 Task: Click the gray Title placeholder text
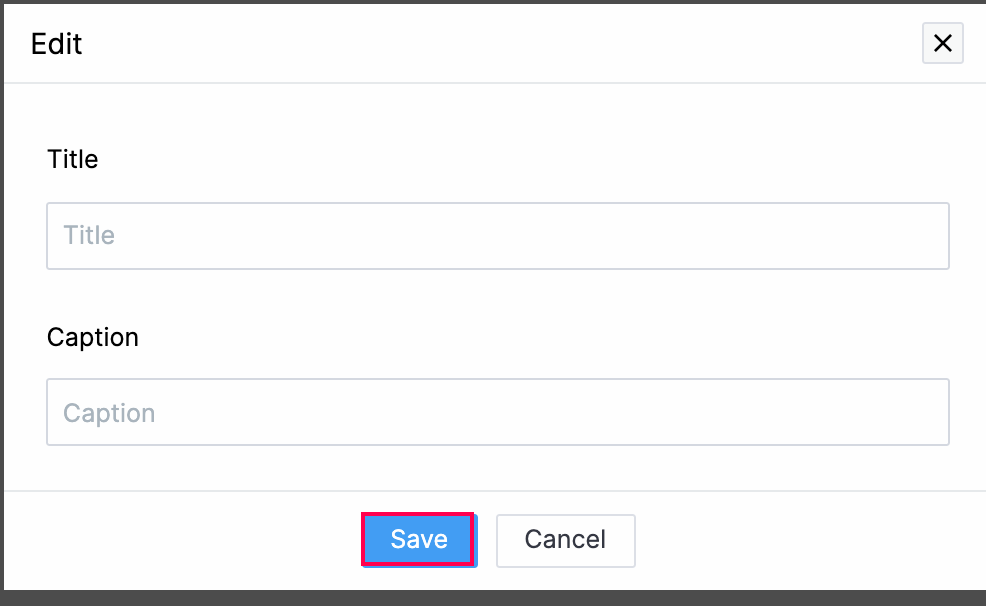click(89, 236)
